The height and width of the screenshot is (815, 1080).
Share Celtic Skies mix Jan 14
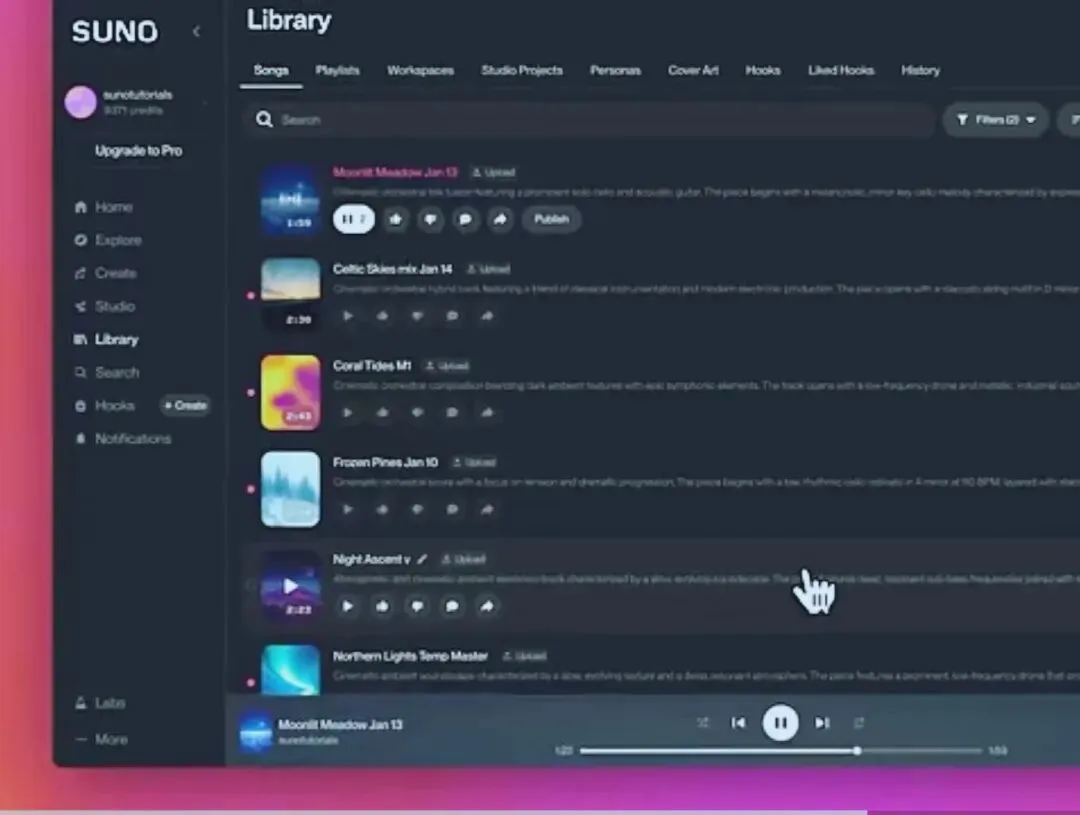(x=487, y=316)
